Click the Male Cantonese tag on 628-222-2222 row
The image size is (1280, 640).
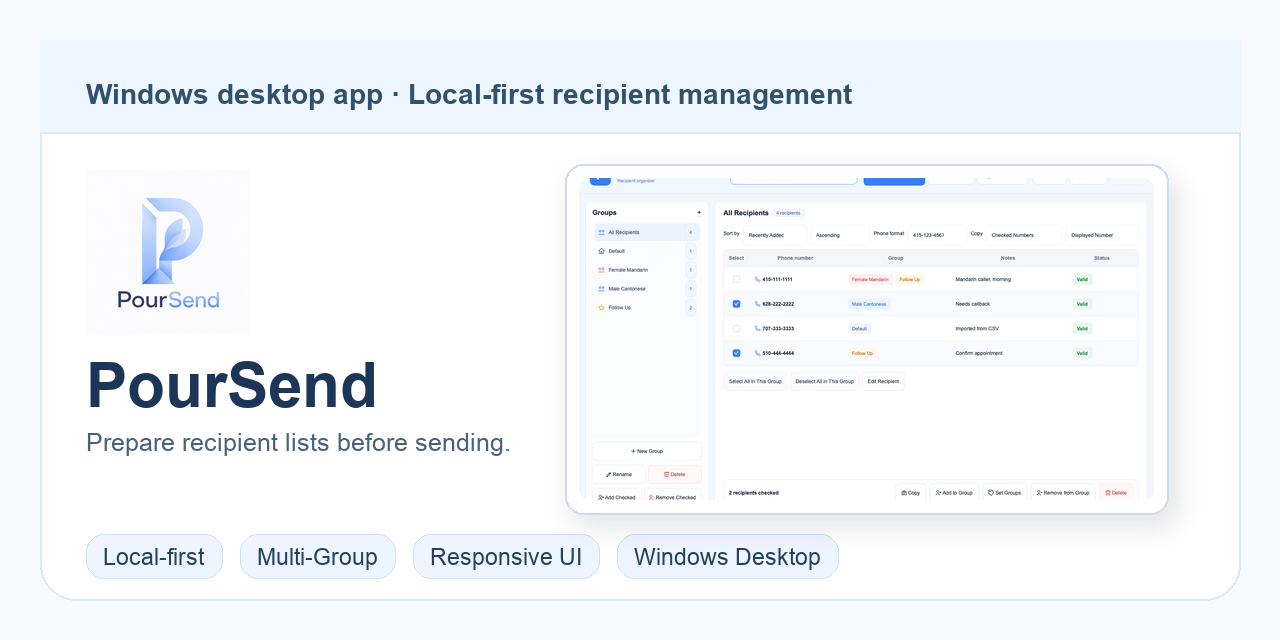(x=869, y=304)
